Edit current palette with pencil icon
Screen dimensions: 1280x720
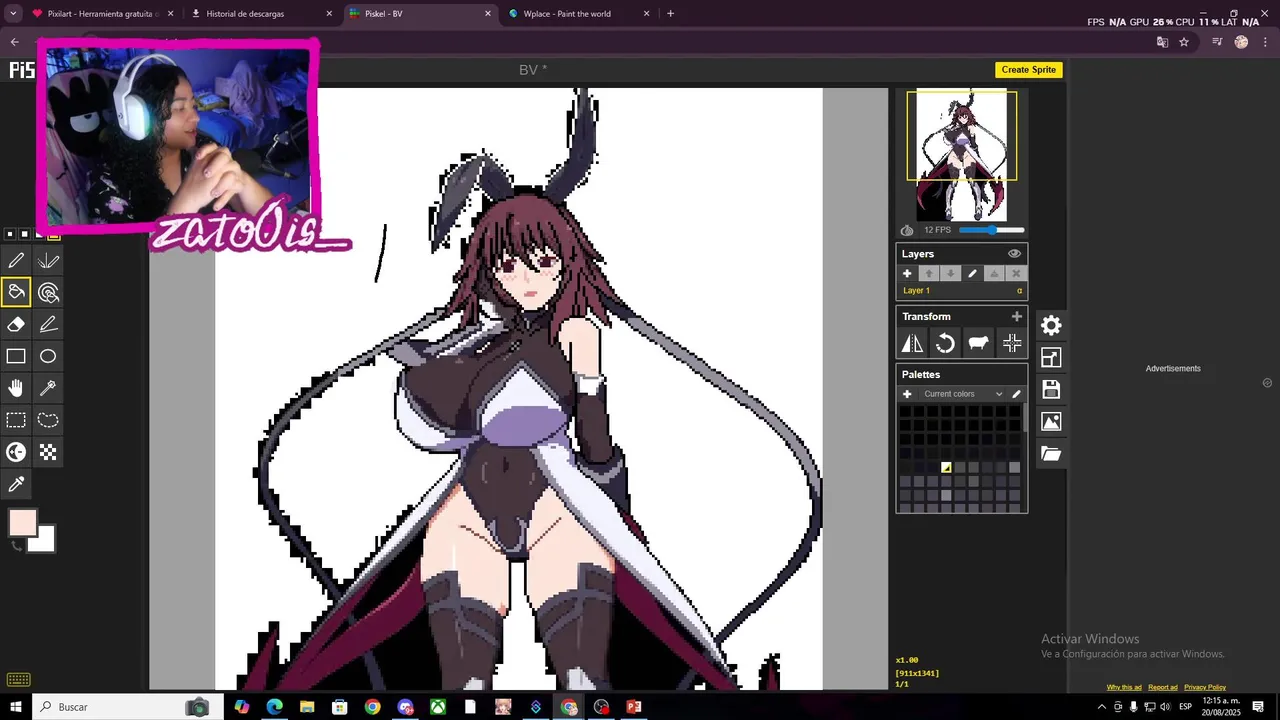[1017, 394]
